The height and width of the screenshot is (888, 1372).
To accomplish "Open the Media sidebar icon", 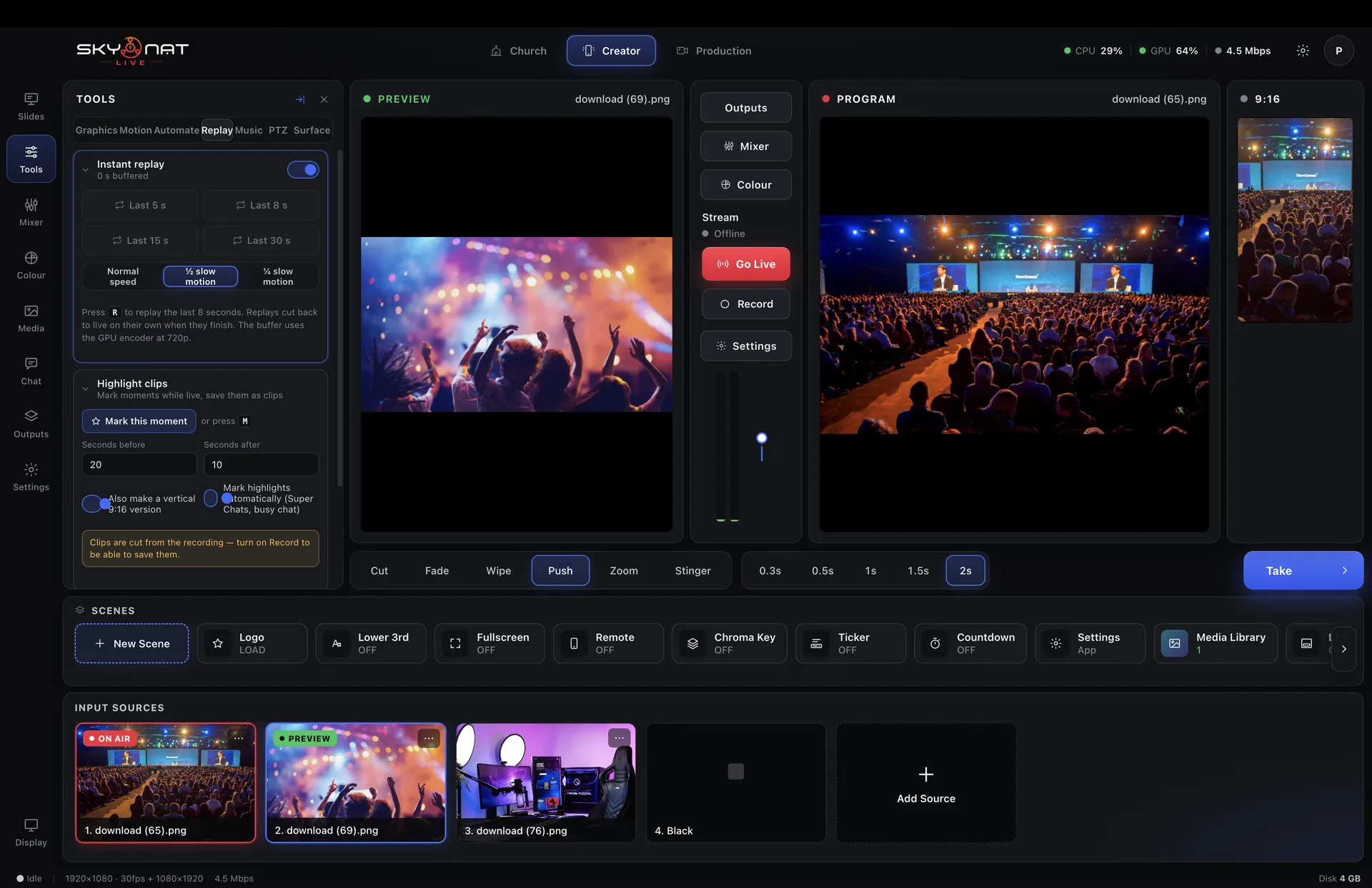I will [31, 318].
